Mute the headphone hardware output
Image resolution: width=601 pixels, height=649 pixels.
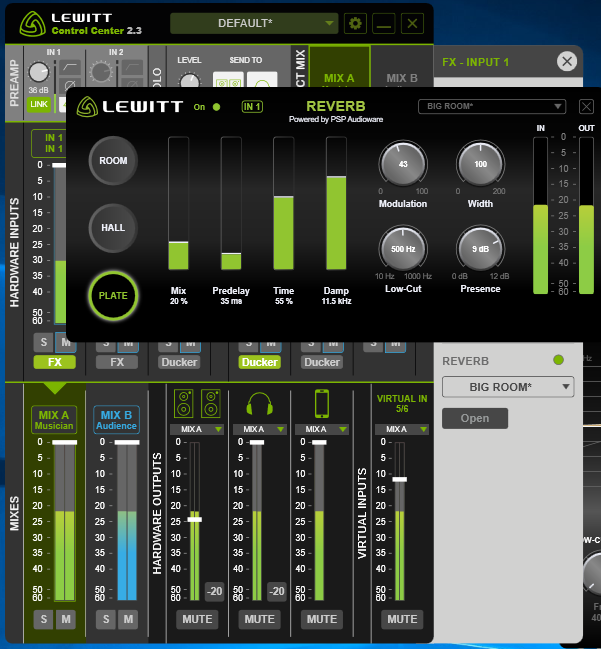[259, 619]
